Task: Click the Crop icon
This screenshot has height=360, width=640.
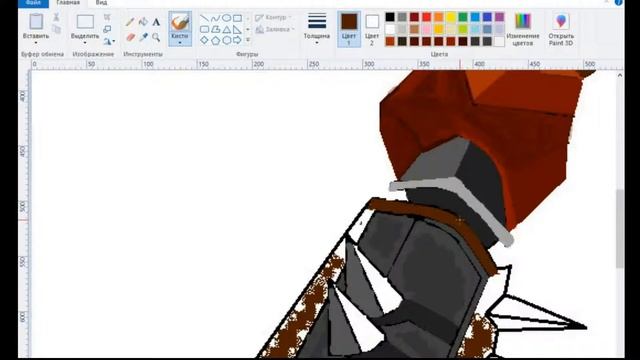Action: (x=107, y=17)
